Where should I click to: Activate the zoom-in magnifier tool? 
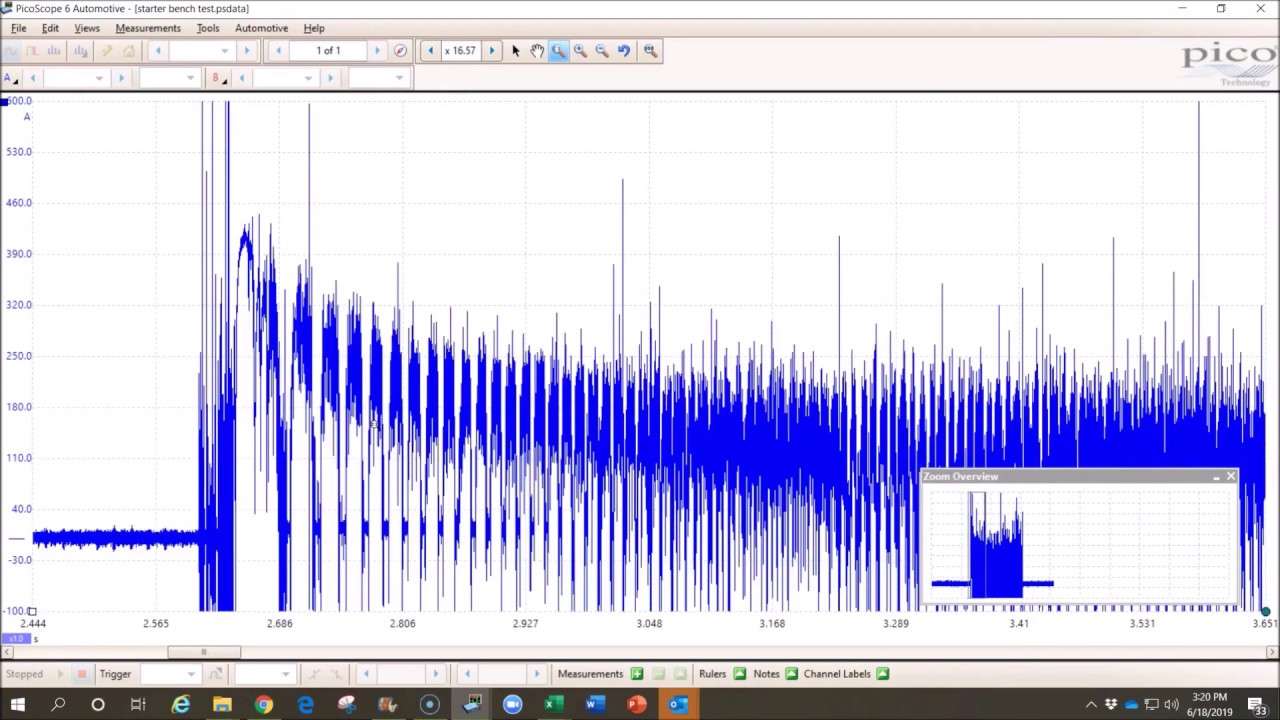(x=580, y=50)
